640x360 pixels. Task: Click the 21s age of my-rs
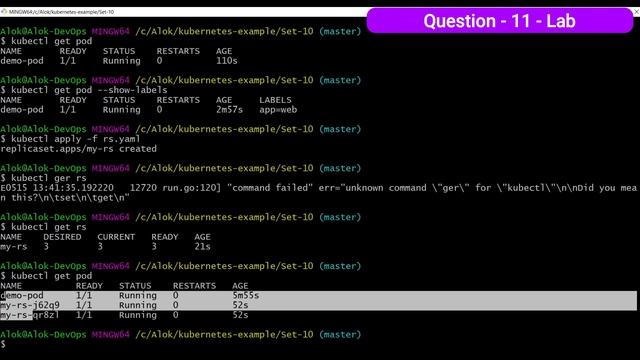pyautogui.click(x=202, y=247)
